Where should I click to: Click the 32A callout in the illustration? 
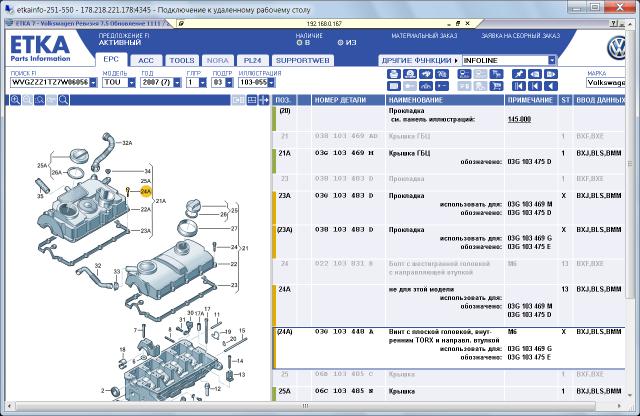[127, 143]
